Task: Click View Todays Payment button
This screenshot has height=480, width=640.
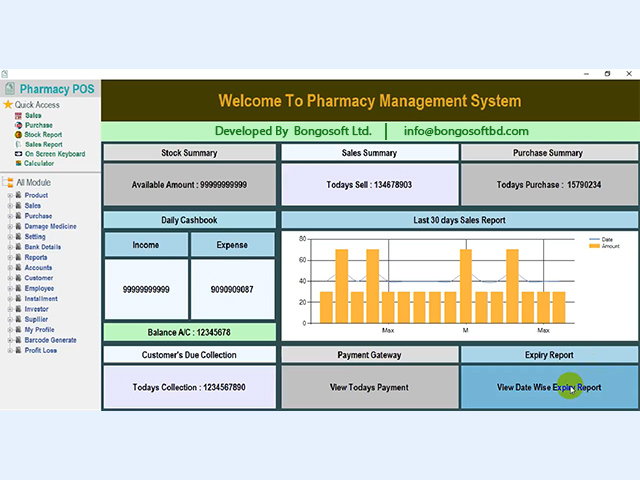Action: 369,387
